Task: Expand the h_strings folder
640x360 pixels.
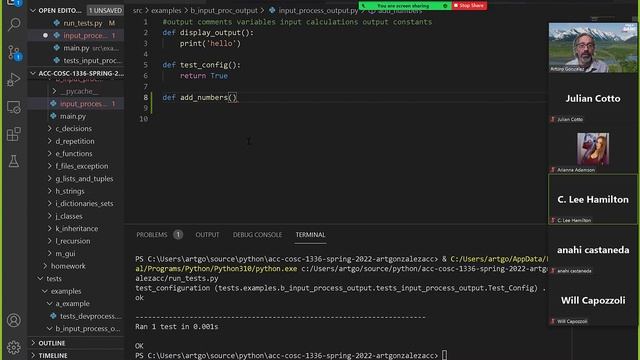Action: coord(50,191)
